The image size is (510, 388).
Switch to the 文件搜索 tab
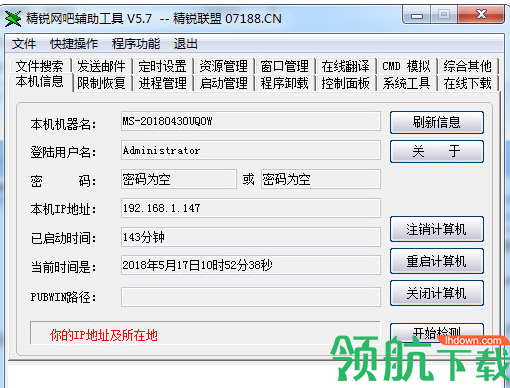(x=39, y=66)
